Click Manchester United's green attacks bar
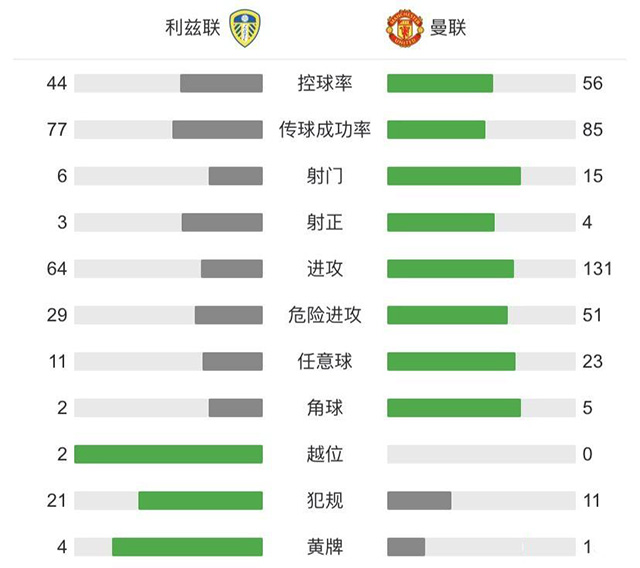Image resolution: width=640 pixels, height=568 pixels. (x=450, y=269)
